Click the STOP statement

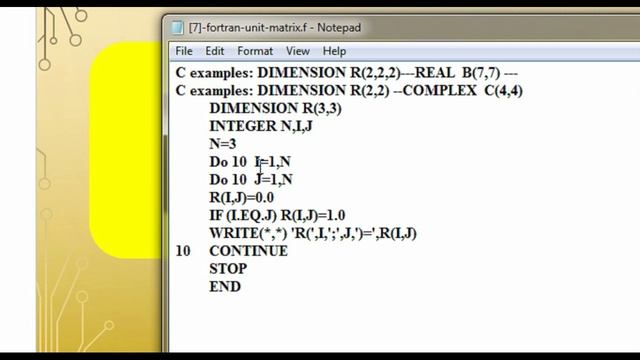click(x=228, y=269)
